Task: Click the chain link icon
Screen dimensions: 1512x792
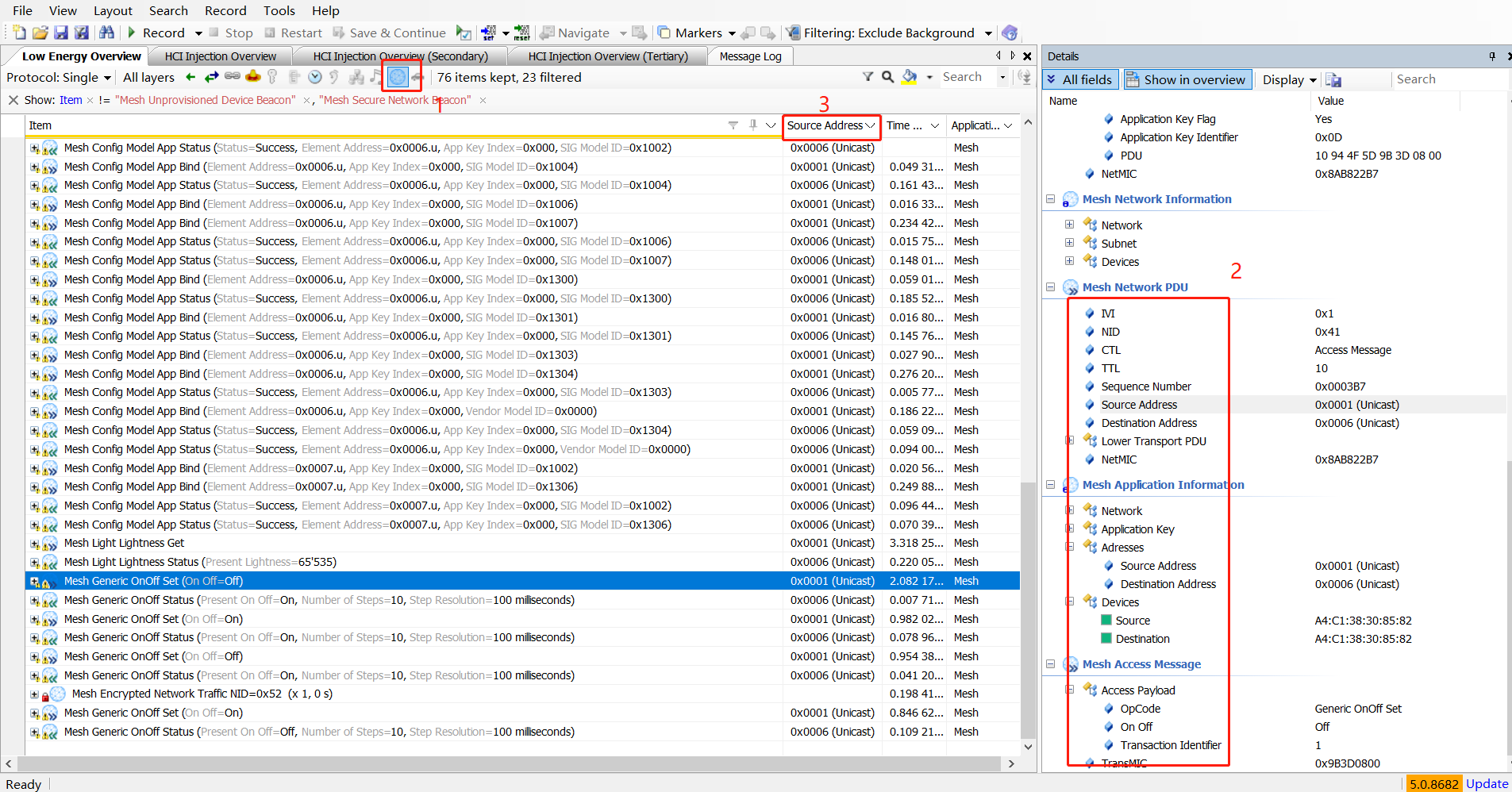Action: 232,77
